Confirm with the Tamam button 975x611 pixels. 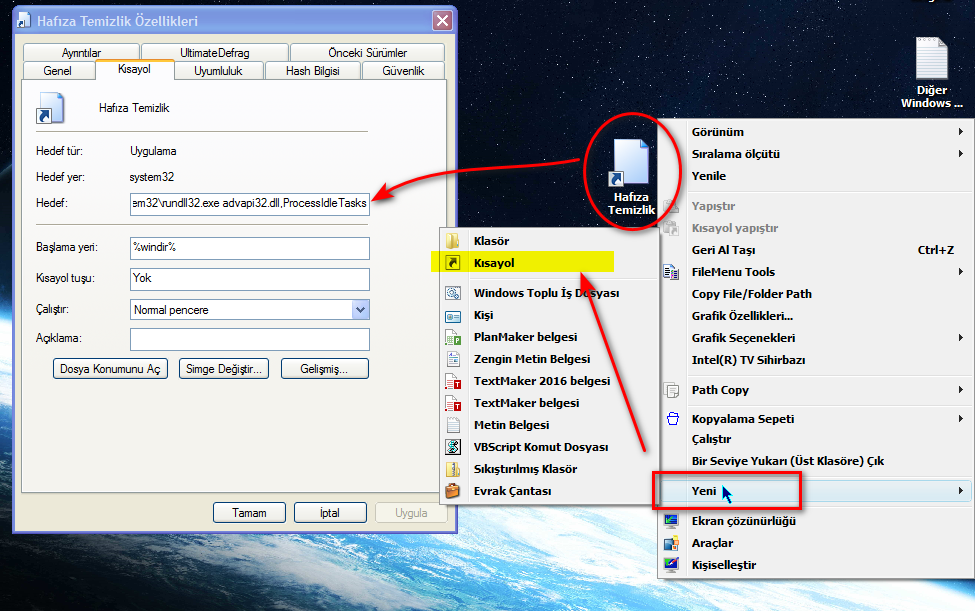pos(249,513)
